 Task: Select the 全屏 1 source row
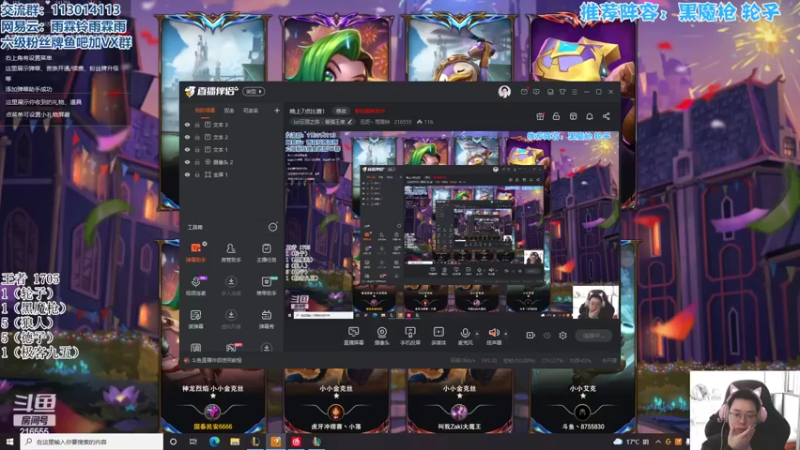tap(232, 174)
